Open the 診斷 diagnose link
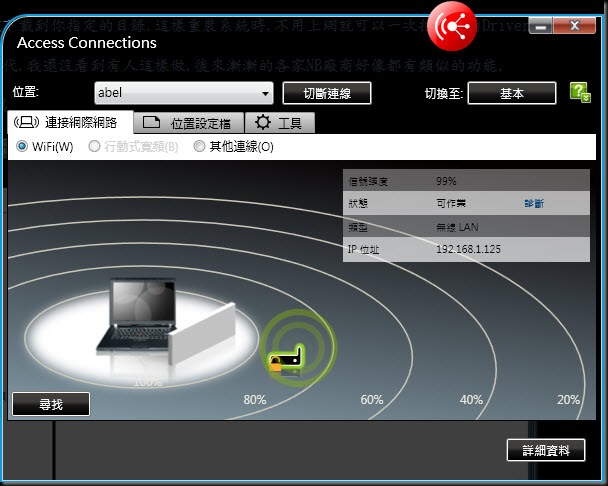608x486 pixels. tap(534, 203)
